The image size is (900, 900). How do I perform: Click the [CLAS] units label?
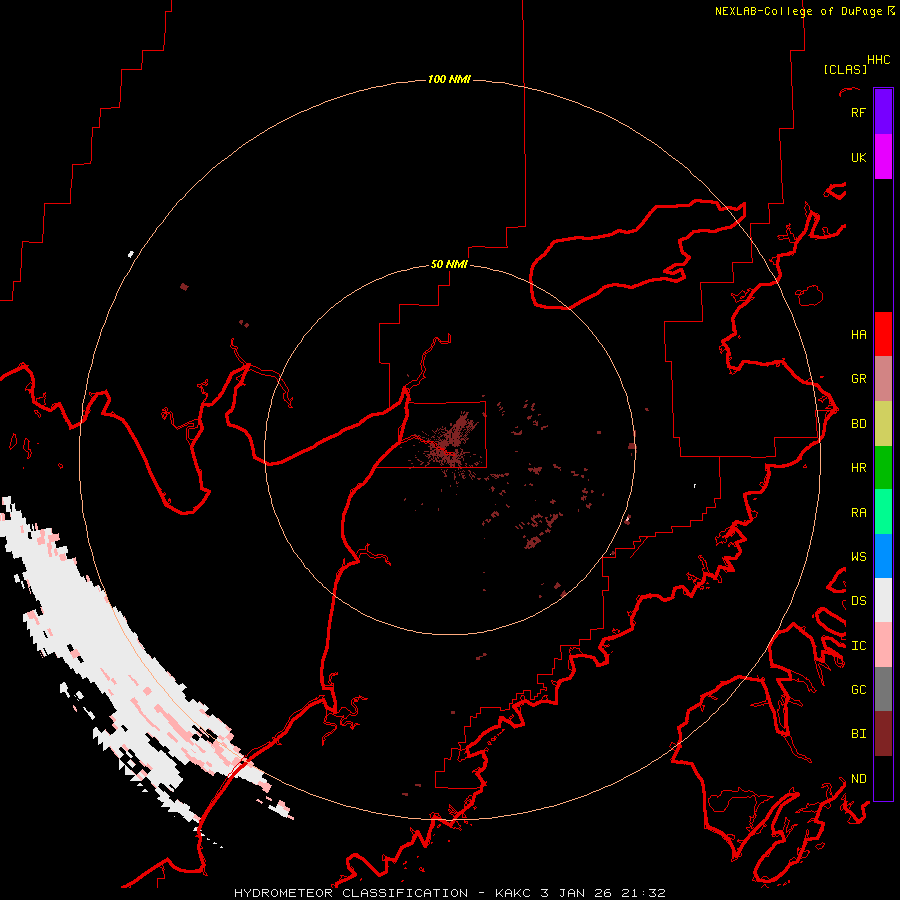pyautogui.click(x=845, y=70)
